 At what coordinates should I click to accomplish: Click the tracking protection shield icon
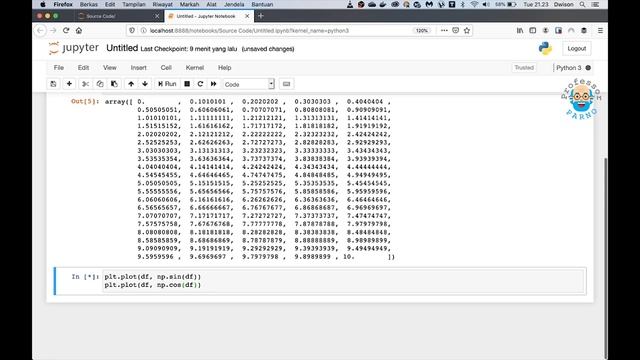[x=132, y=31]
